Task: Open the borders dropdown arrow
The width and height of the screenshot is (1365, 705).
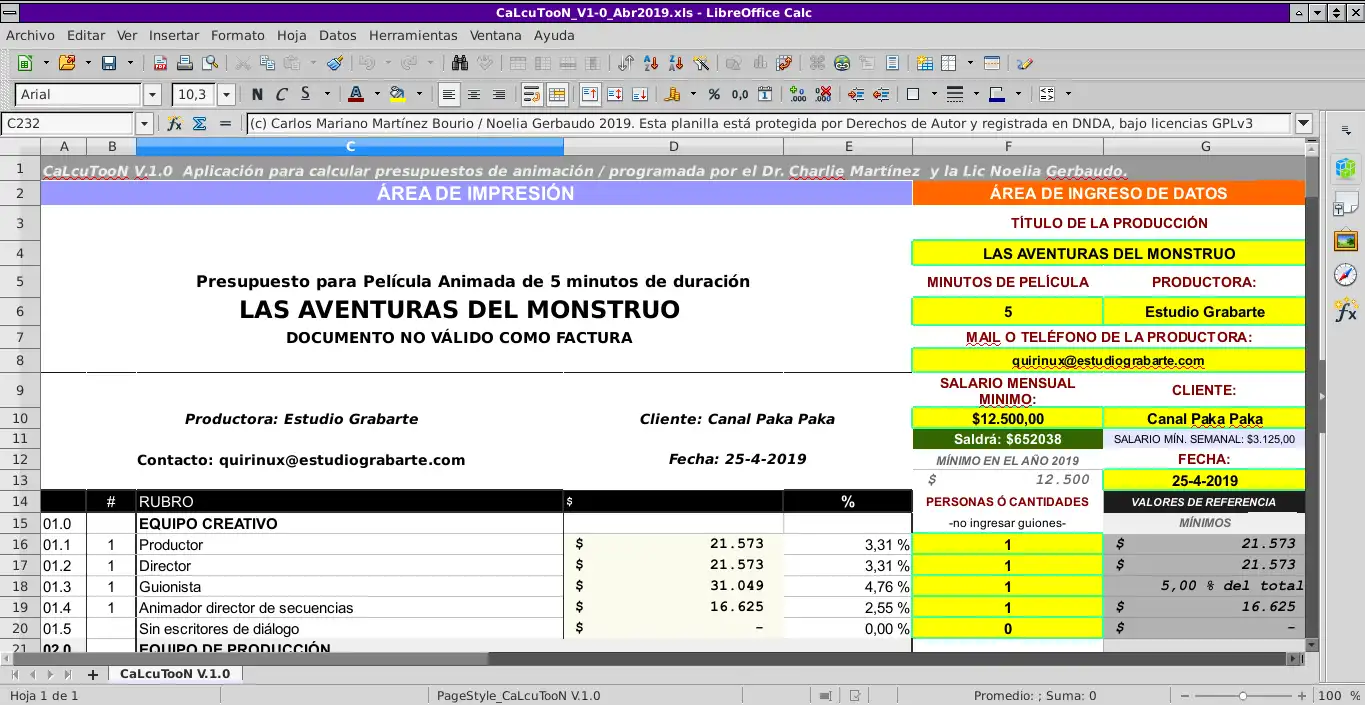Action: coord(934,94)
